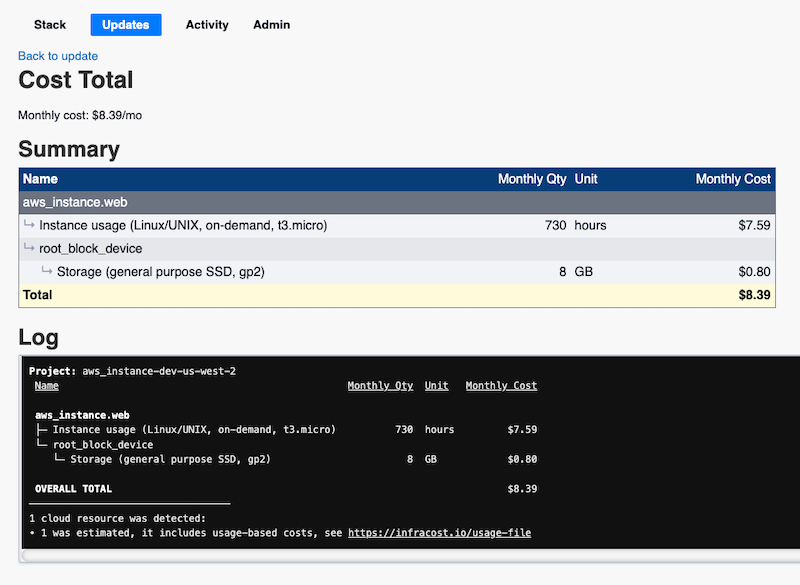Click the "hours" unit in the Summary table
The width and height of the screenshot is (800, 585).
[590, 225]
